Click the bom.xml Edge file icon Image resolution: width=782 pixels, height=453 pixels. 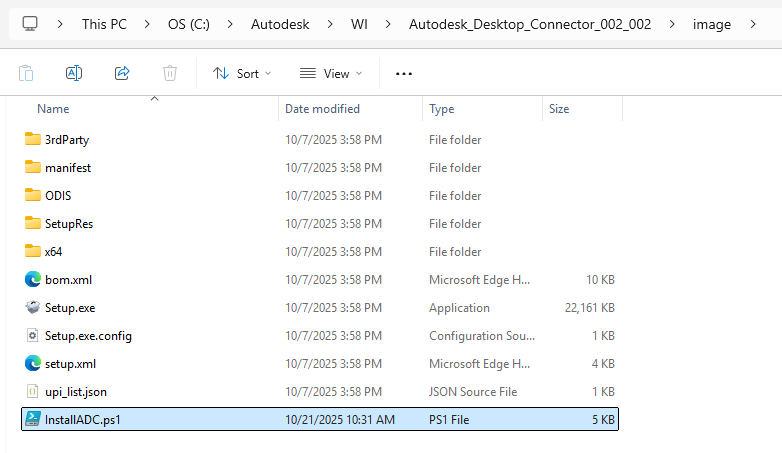click(x=33, y=280)
